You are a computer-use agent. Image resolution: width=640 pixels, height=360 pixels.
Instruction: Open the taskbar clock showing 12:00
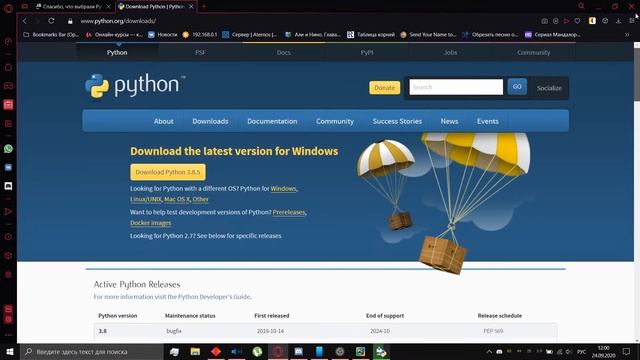[x=603, y=351]
